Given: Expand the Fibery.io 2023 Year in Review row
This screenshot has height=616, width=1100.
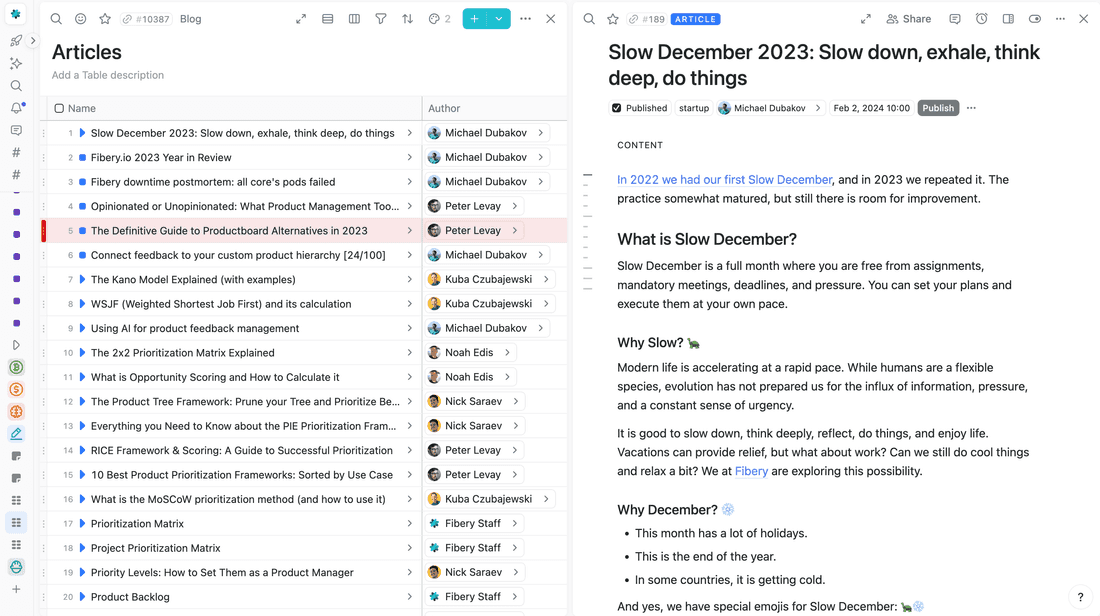Looking at the screenshot, I should (x=409, y=157).
